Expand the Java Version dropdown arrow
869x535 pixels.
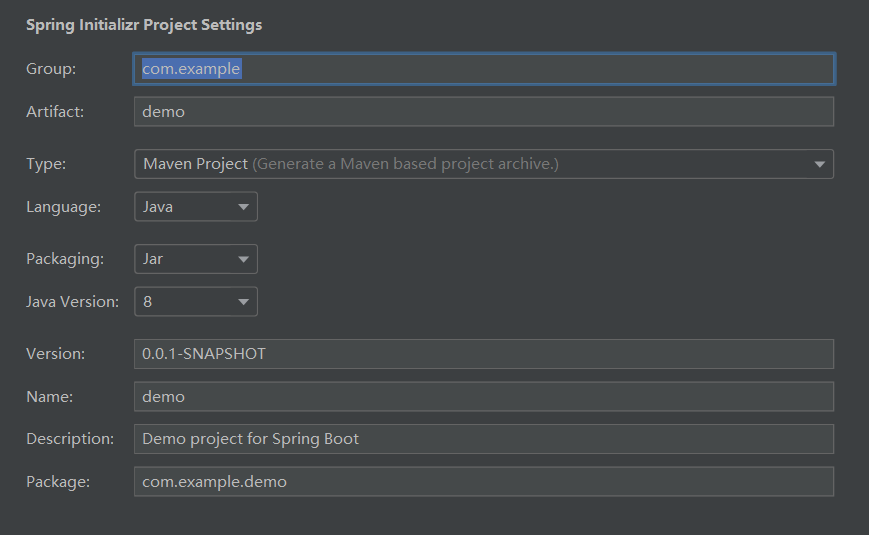point(243,301)
